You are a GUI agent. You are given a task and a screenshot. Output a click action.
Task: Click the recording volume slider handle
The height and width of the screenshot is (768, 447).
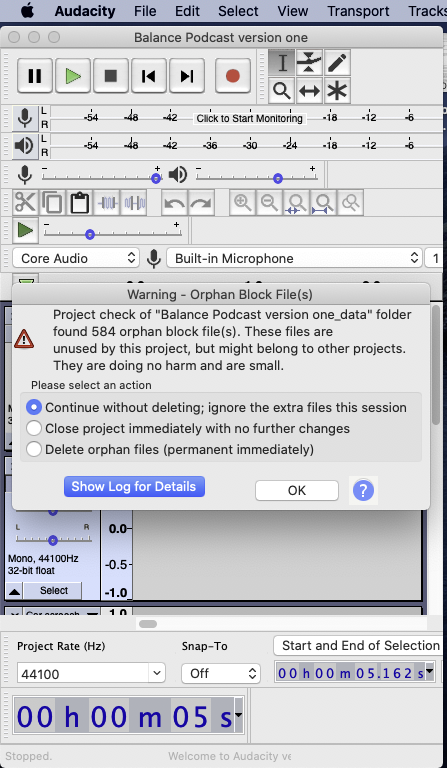[156, 178]
